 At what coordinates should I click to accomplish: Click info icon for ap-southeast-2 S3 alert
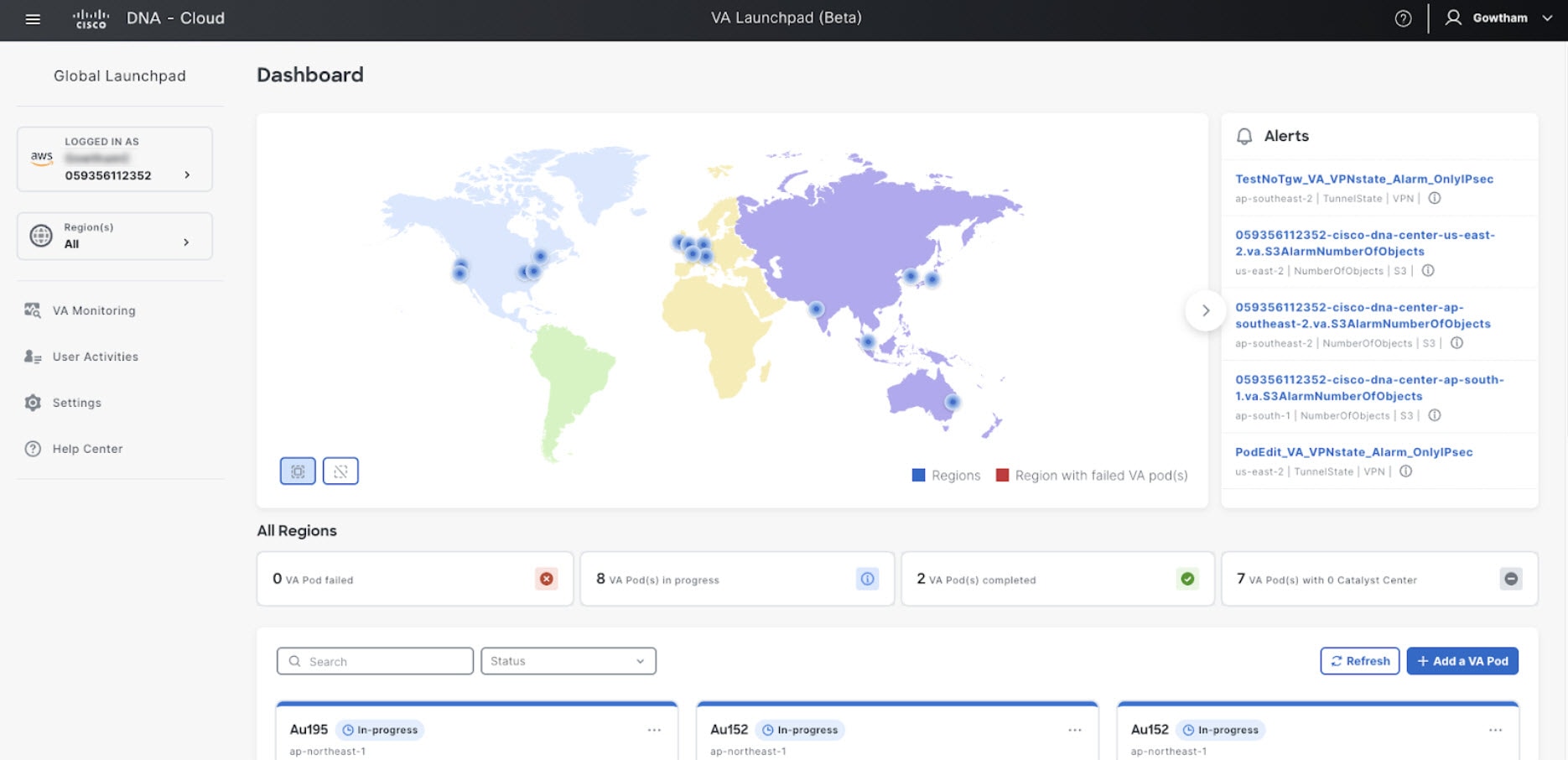click(x=1456, y=342)
